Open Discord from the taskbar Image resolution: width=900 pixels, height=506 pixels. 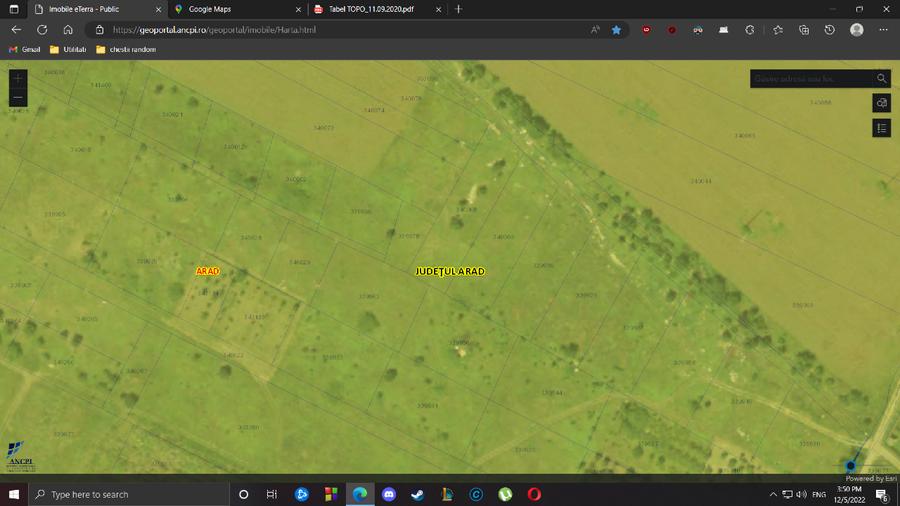pyautogui.click(x=389, y=494)
